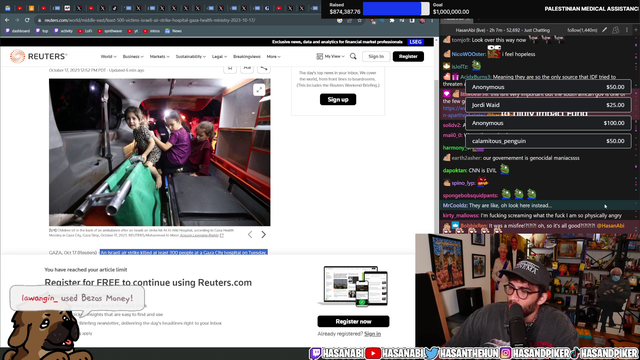Open the My View dropdown
The image size is (640, 360).
click(x=330, y=56)
